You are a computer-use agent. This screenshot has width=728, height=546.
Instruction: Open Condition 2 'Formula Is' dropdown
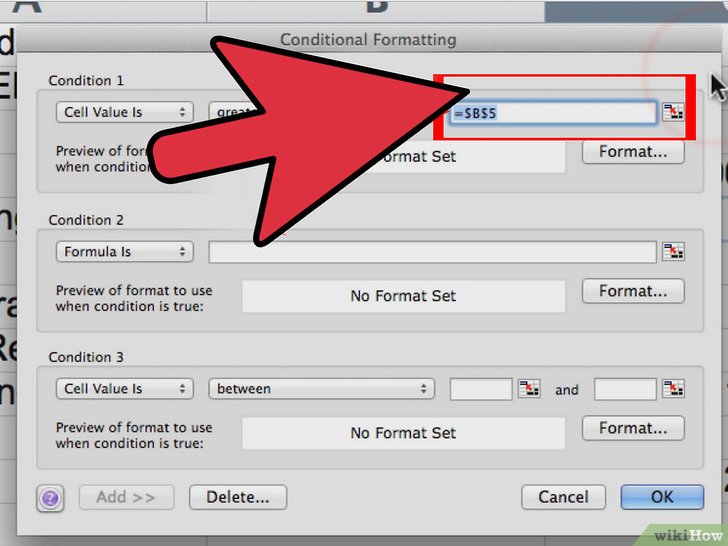click(124, 252)
